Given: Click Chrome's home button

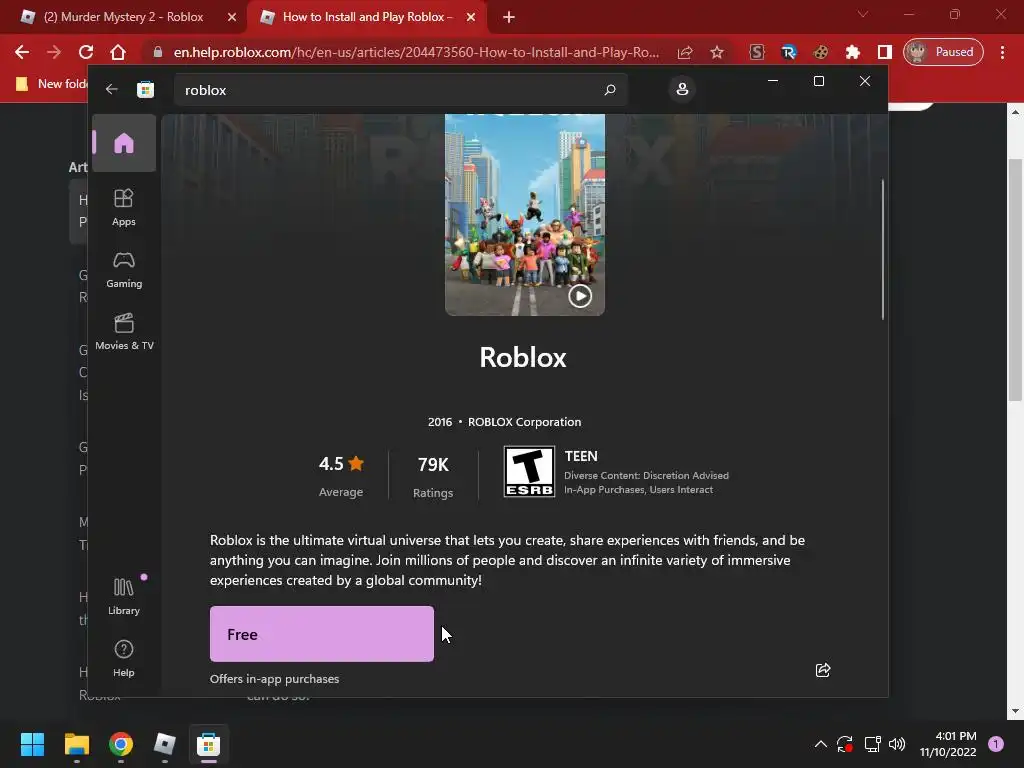Looking at the screenshot, I should [118, 52].
